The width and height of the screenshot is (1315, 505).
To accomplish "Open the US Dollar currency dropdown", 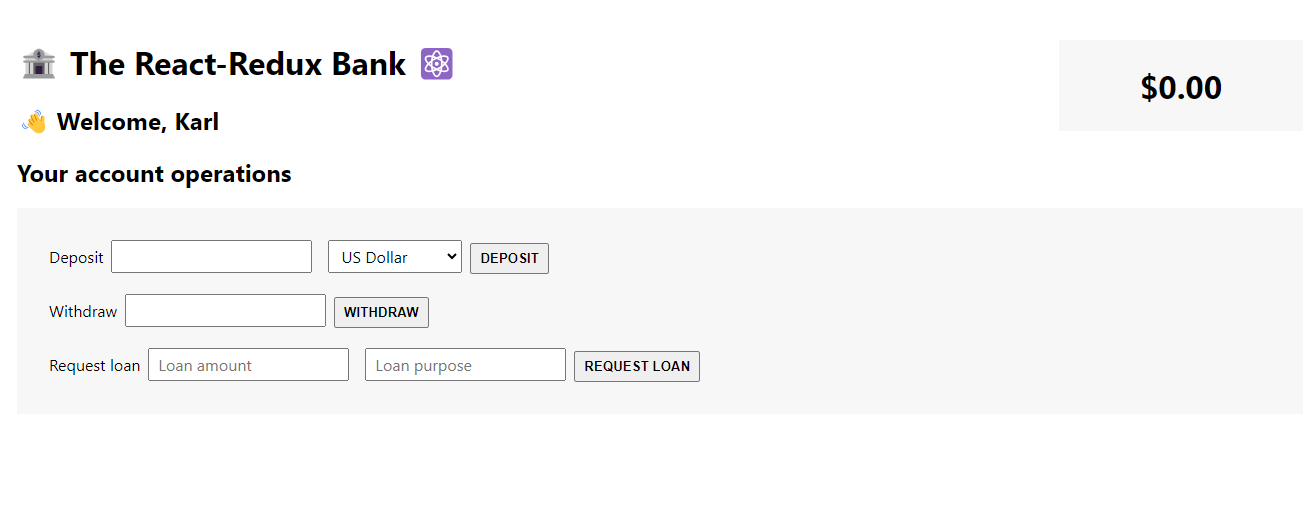I will [395, 257].
